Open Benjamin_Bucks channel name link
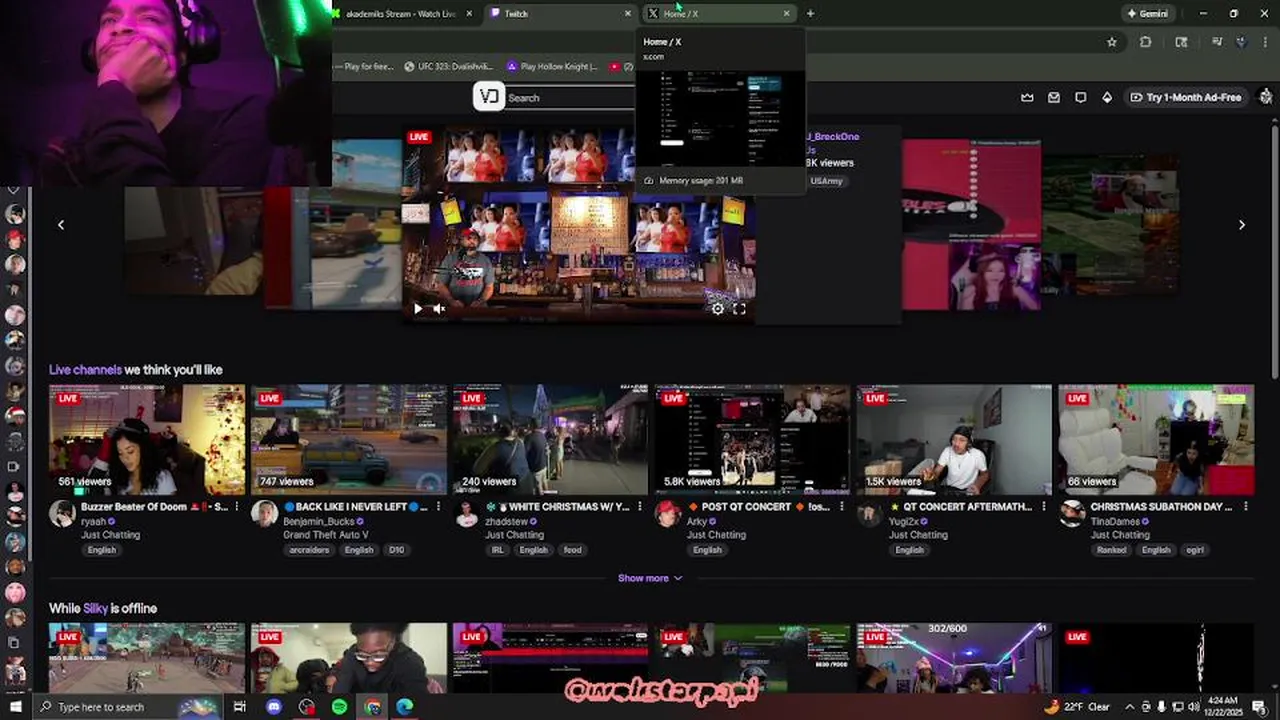Screen dimensions: 1280x720 [x=318, y=521]
